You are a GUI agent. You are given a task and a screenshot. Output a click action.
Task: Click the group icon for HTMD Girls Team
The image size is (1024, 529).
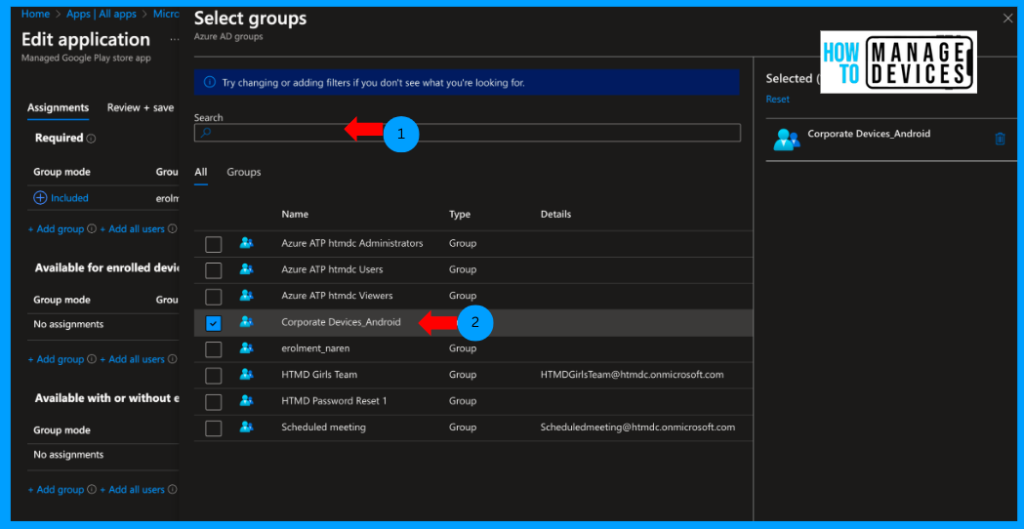pyautogui.click(x=246, y=374)
